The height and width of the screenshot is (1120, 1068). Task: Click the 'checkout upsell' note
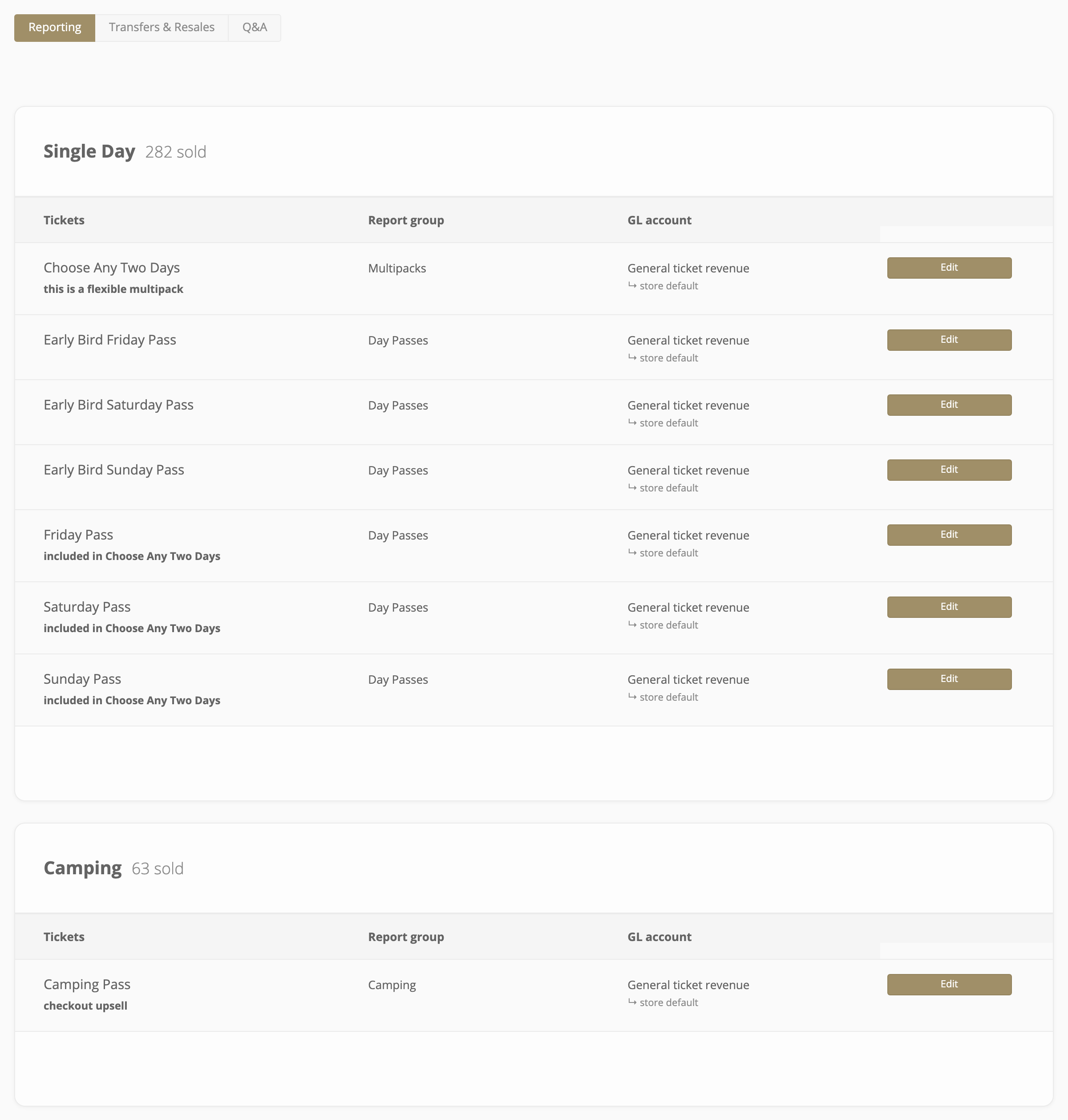(x=85, y=1006)
